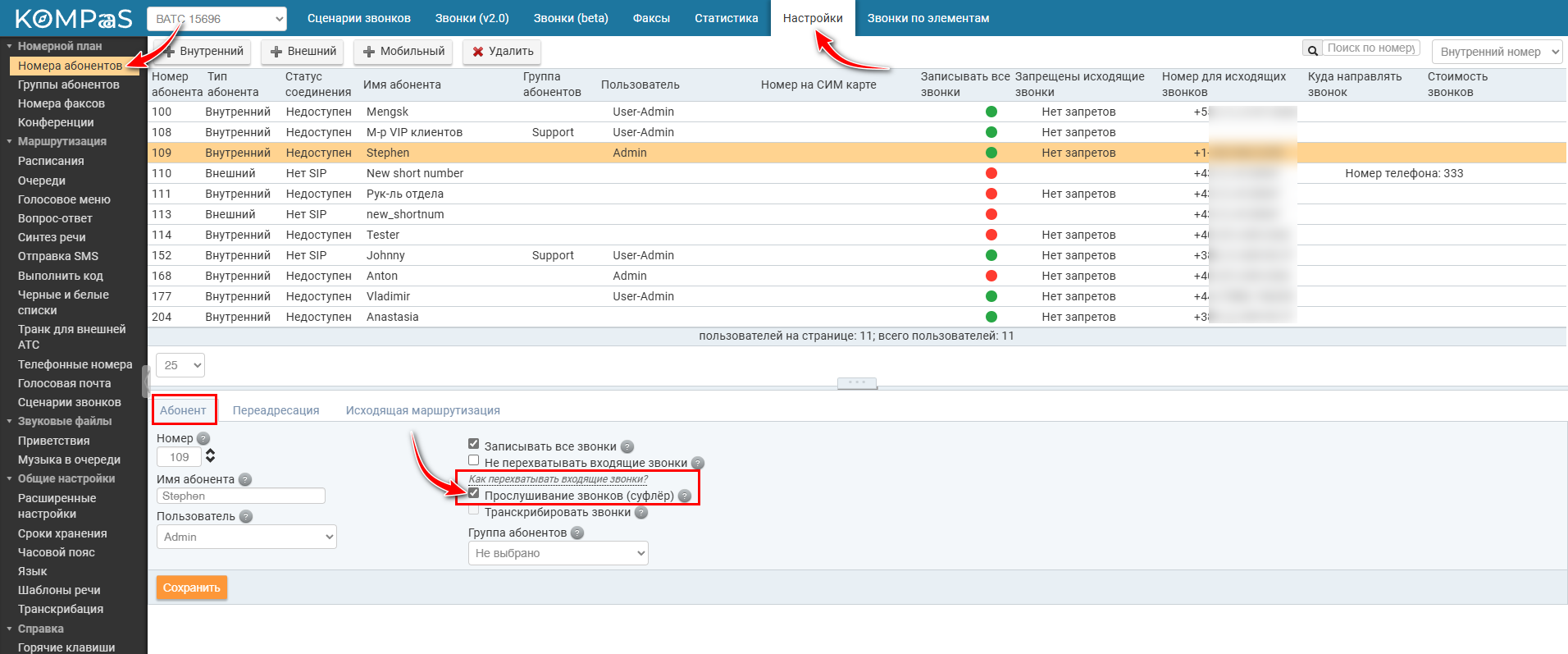The width and height of the screenshot is (1568, 654).
Task: Open the ВАТС 15696 selector dropdown
Action: pos(217,19)
